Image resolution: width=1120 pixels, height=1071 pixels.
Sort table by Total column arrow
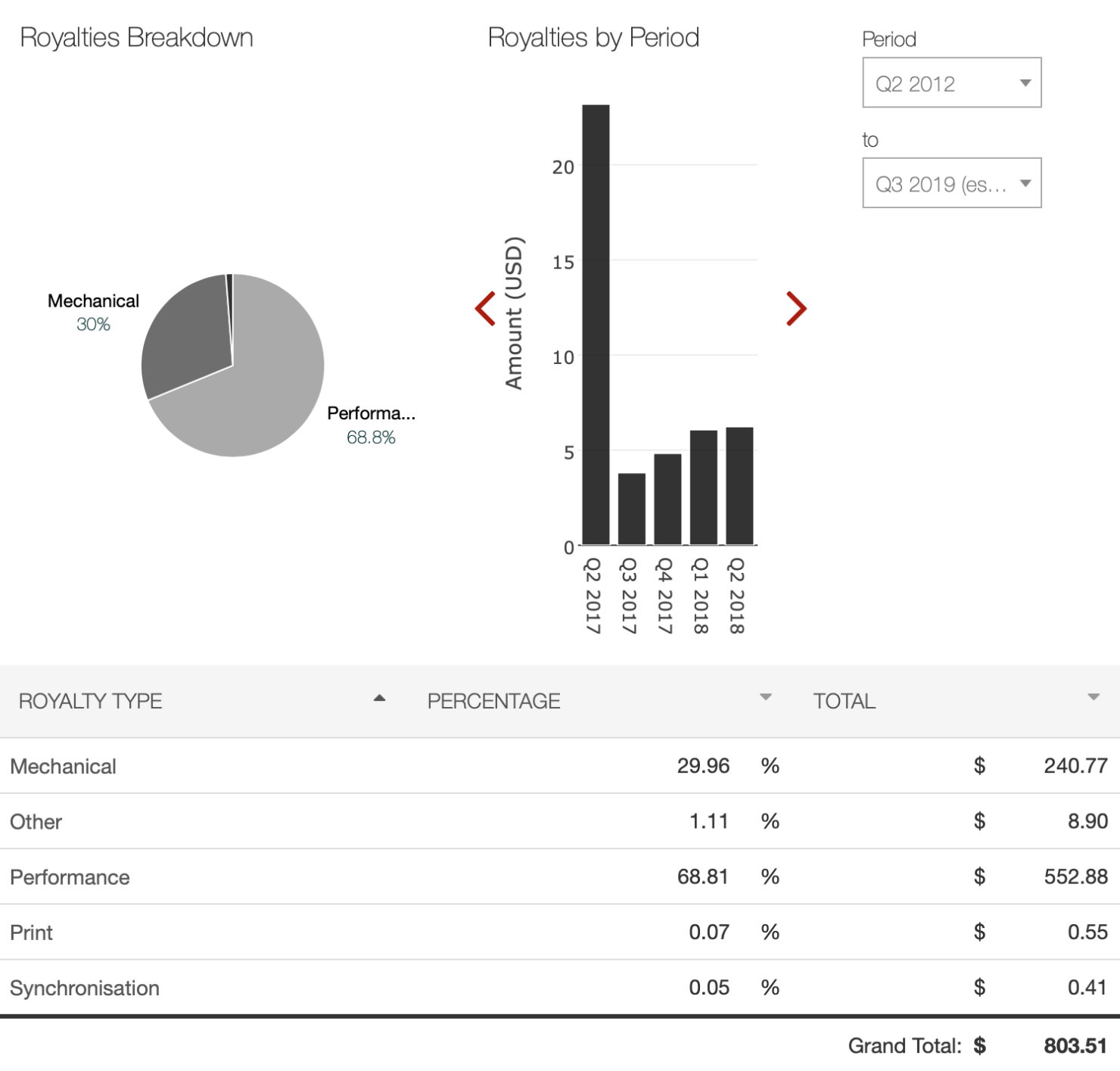(1093, 698)
